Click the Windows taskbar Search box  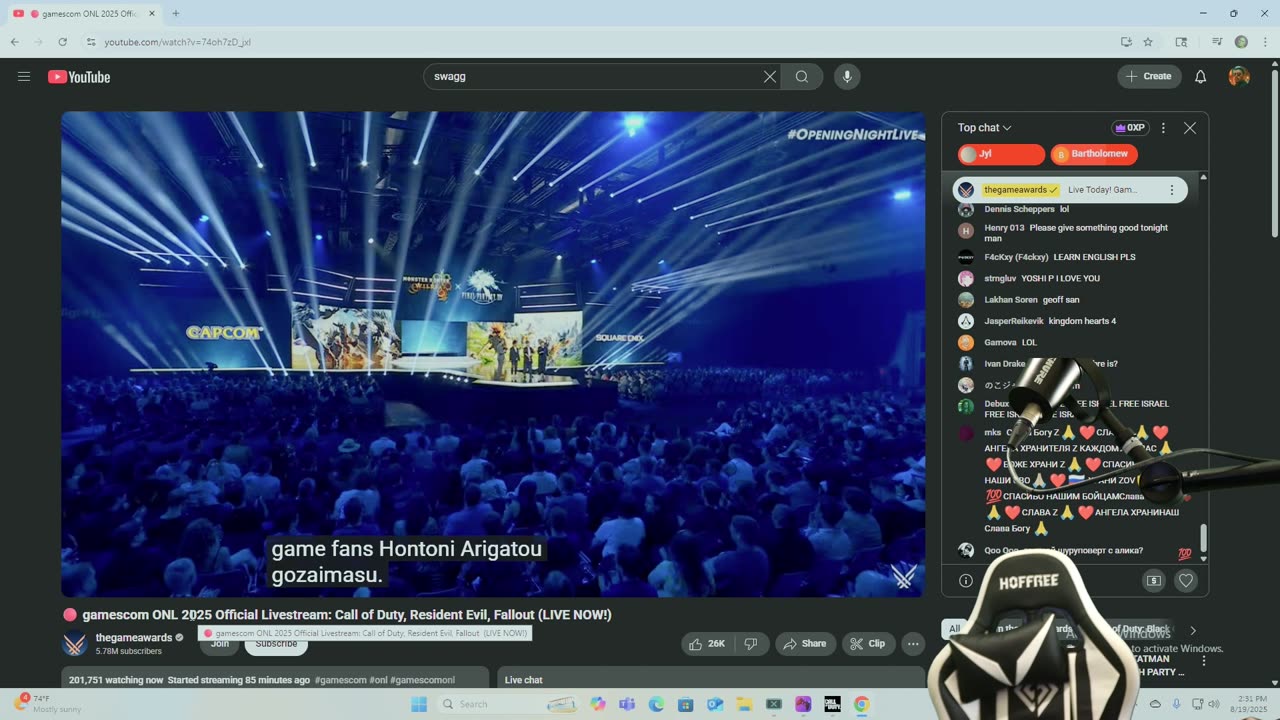510,704
